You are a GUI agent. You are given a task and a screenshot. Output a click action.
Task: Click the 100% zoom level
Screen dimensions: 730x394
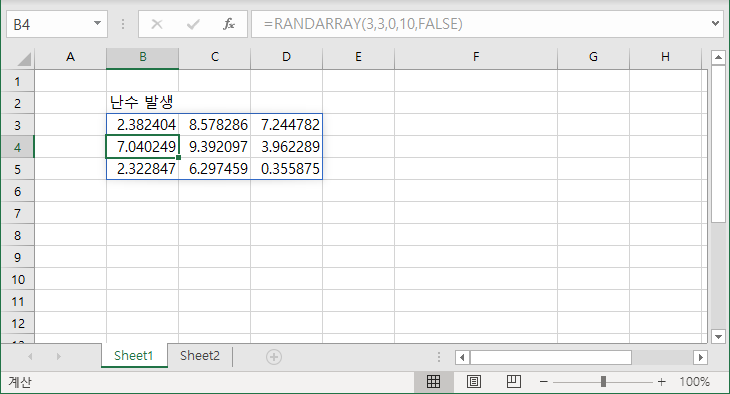pyautogui.click(x=694, y=382)
